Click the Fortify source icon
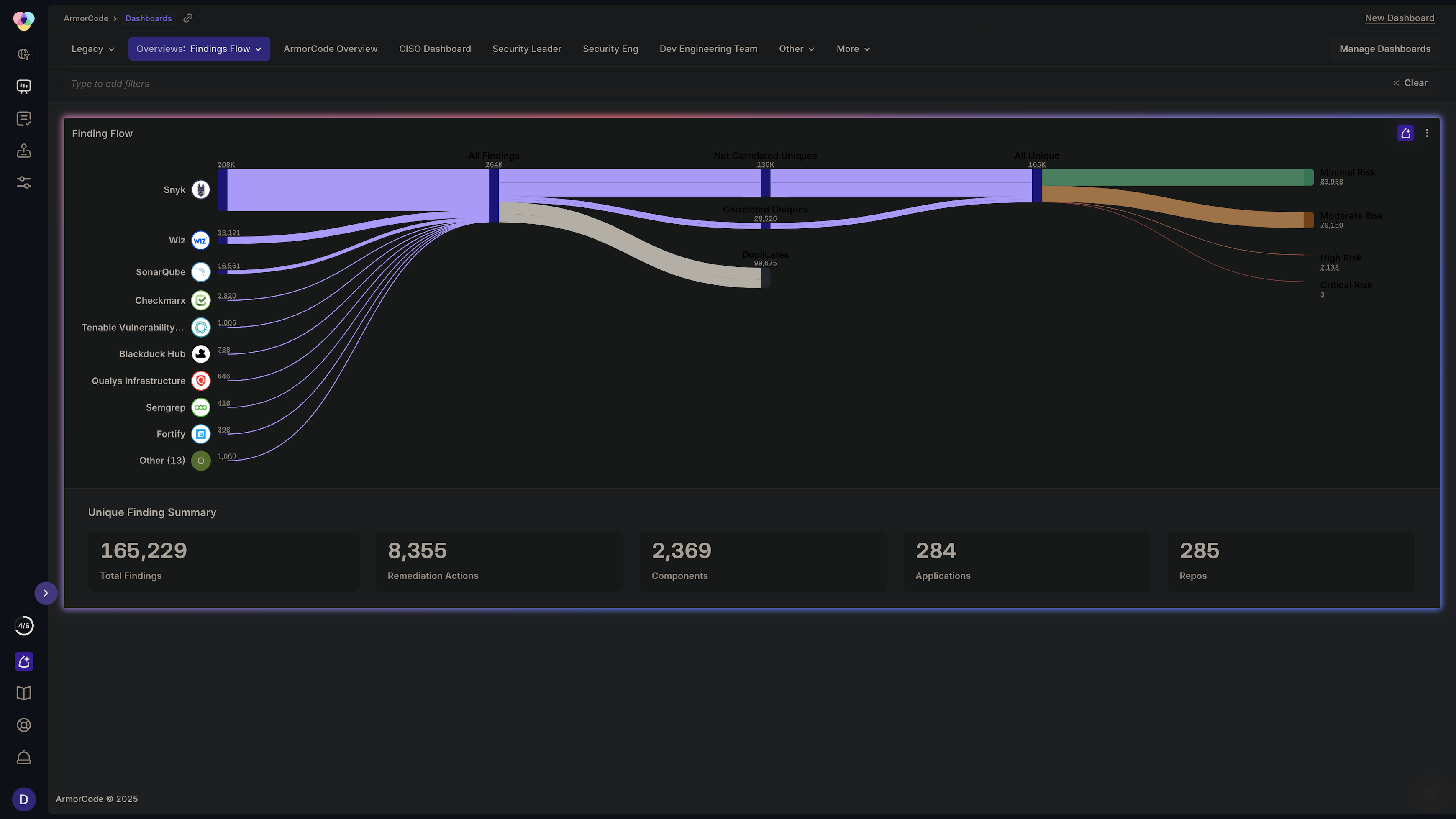The image size is (1456, 819). point(201,434)
